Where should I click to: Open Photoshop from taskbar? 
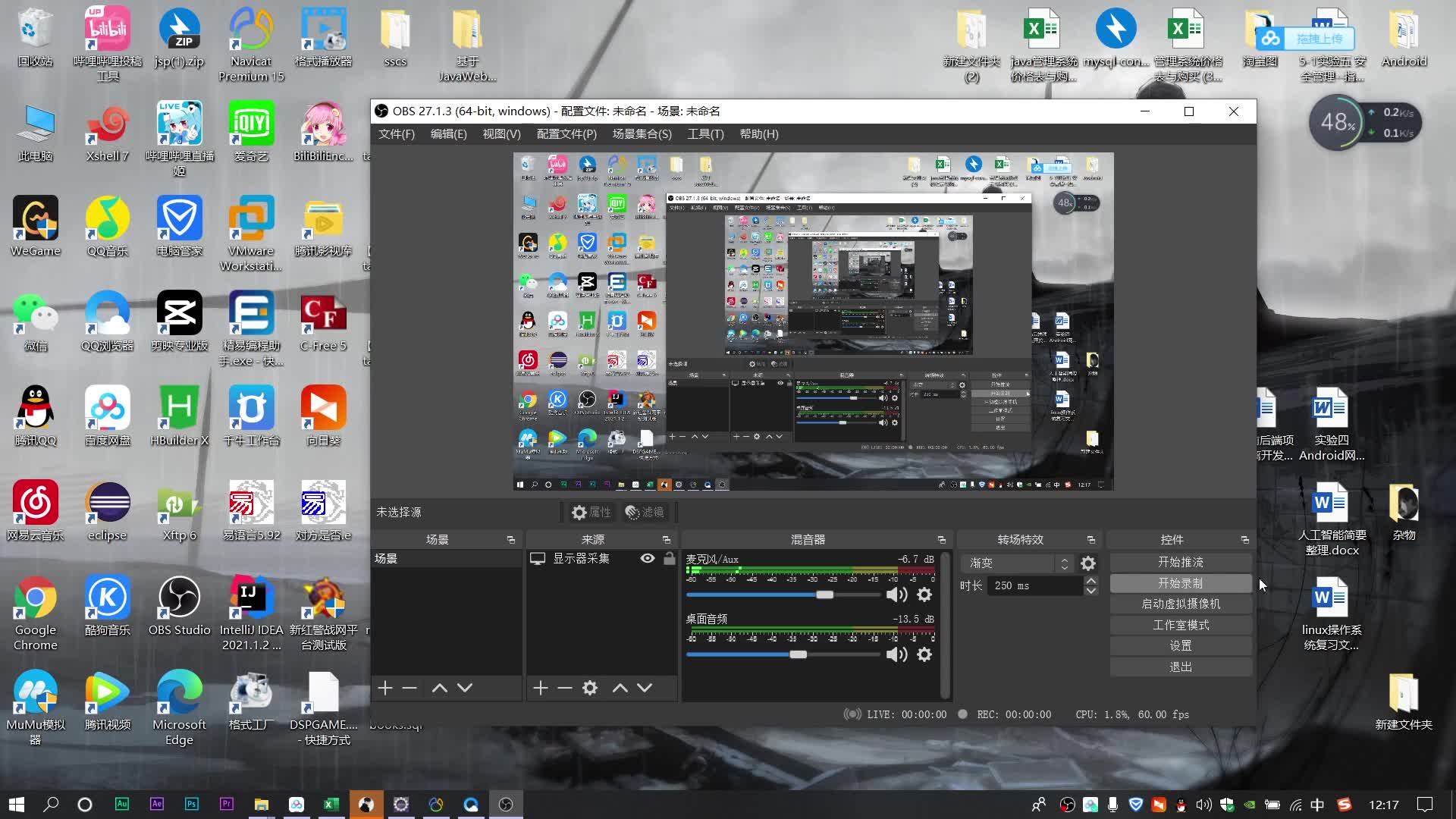(192, 805)
